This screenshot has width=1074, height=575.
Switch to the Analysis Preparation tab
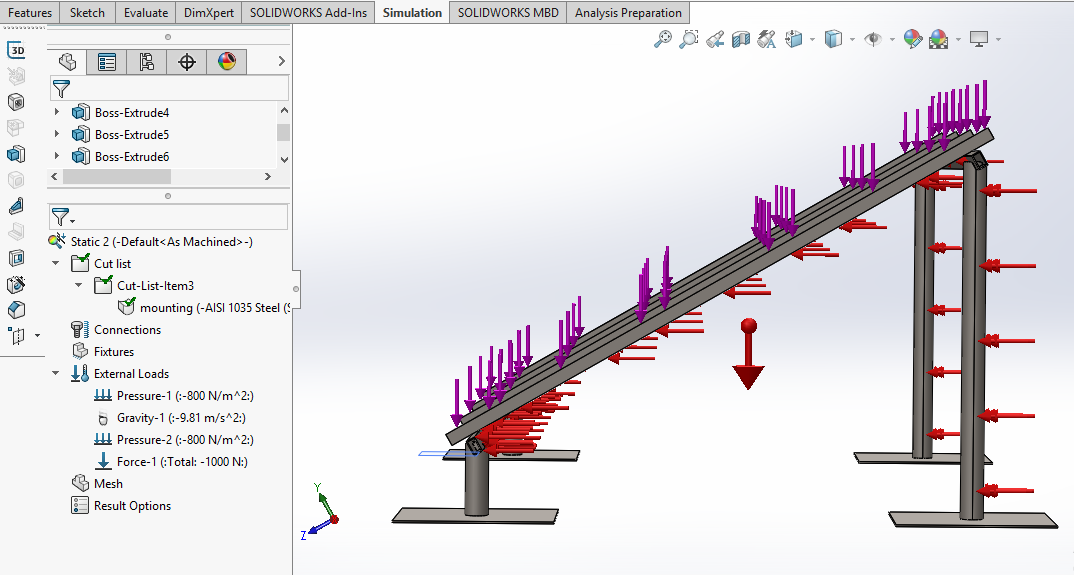click(628, 13)
